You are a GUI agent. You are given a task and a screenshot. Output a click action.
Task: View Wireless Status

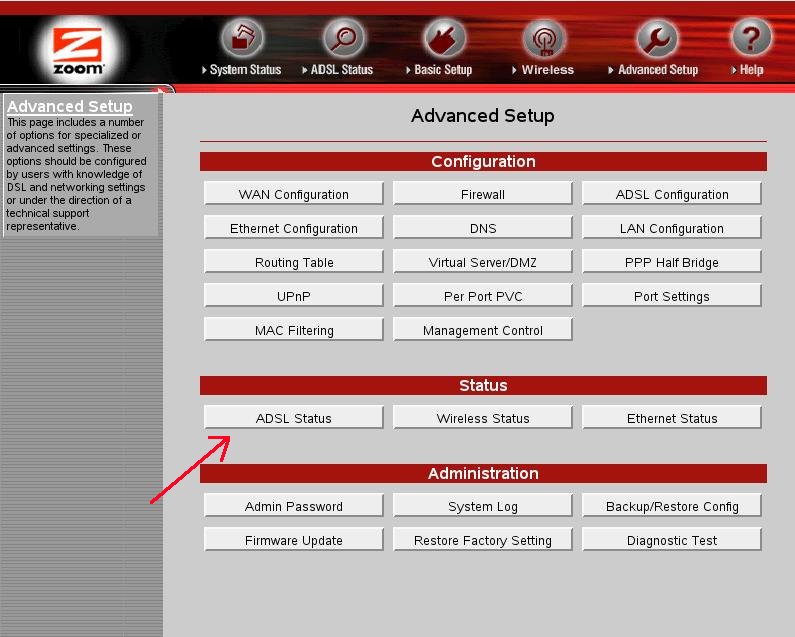point(483,417)
